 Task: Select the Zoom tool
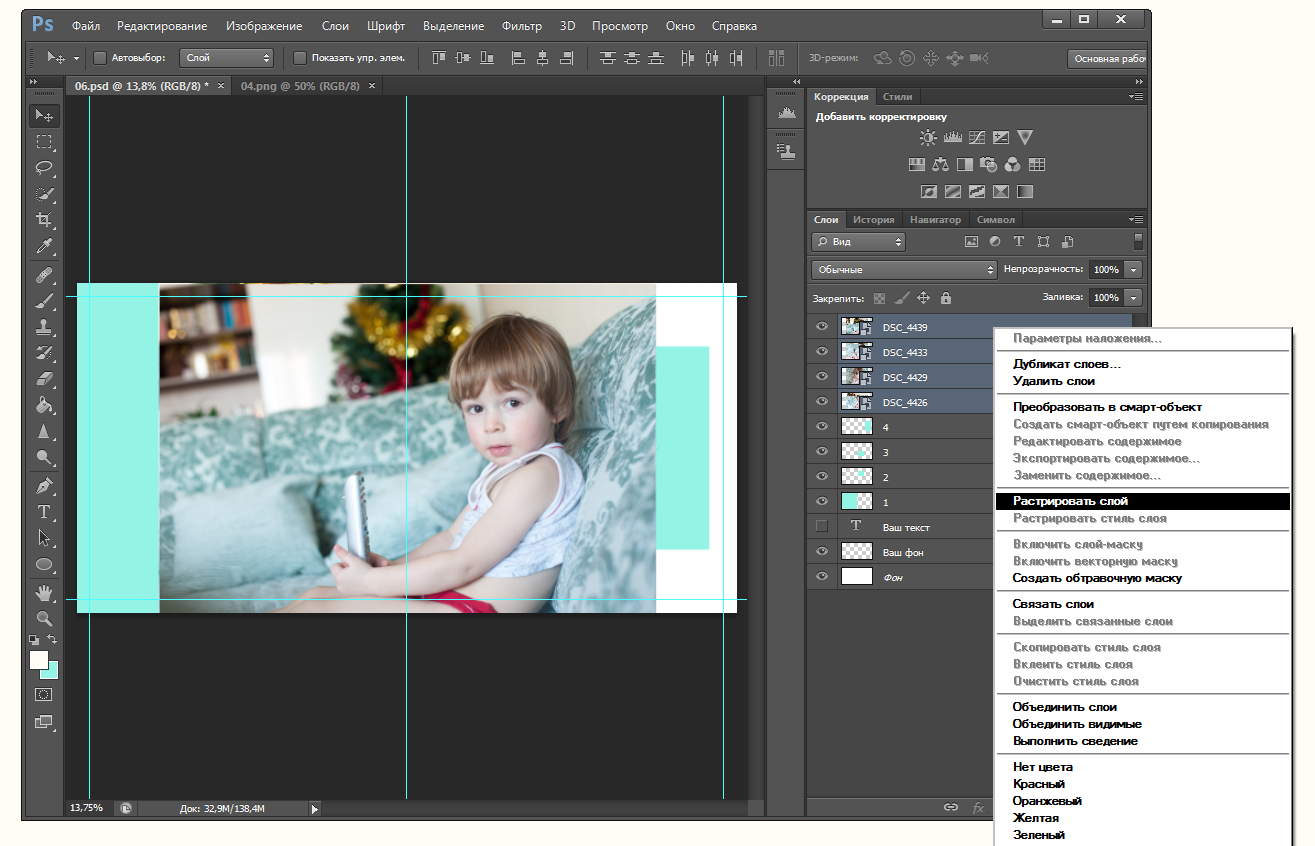[44, 618]
